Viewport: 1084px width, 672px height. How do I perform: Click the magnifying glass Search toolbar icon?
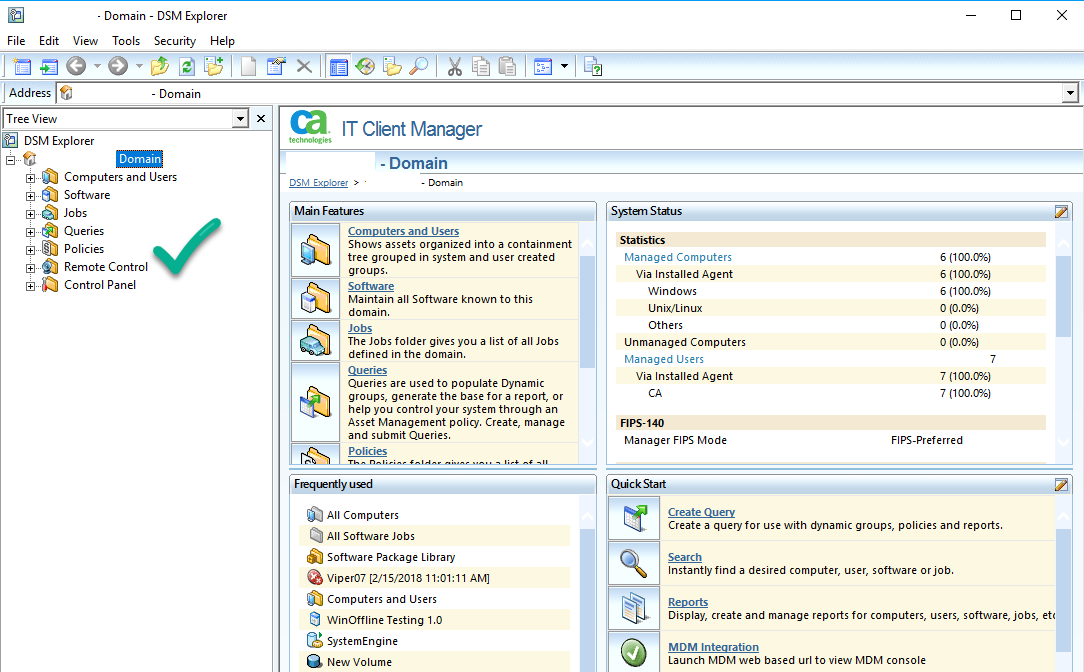click(x=419, y=67)
